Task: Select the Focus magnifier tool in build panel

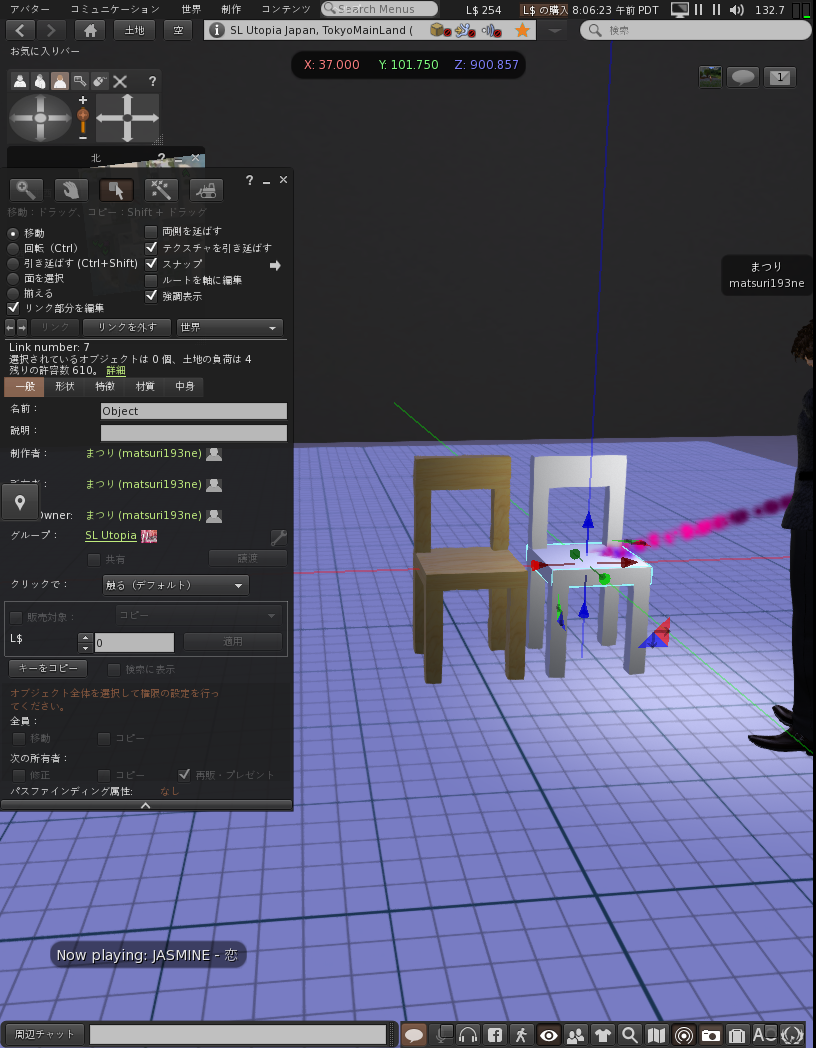Action: [x=26, y=190]
